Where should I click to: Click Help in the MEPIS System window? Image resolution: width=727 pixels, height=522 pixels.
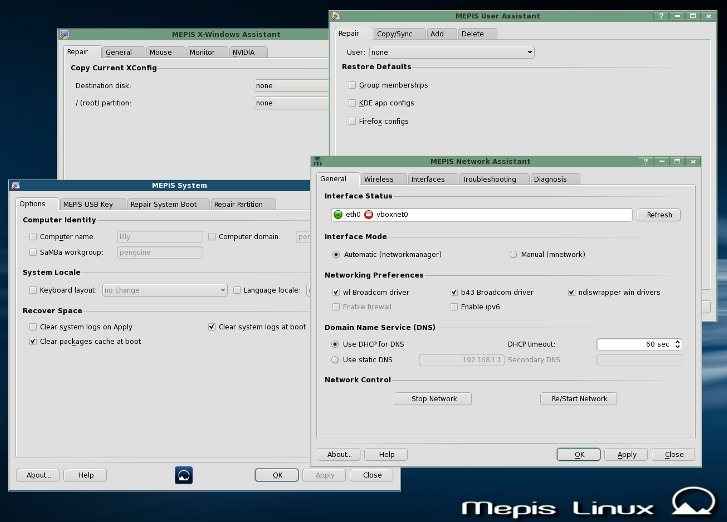pyautogui.click(x=86, y=475)
